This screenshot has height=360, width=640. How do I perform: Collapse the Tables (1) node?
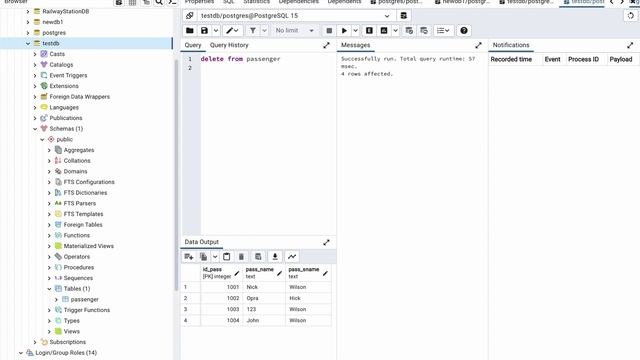[49, 289]
